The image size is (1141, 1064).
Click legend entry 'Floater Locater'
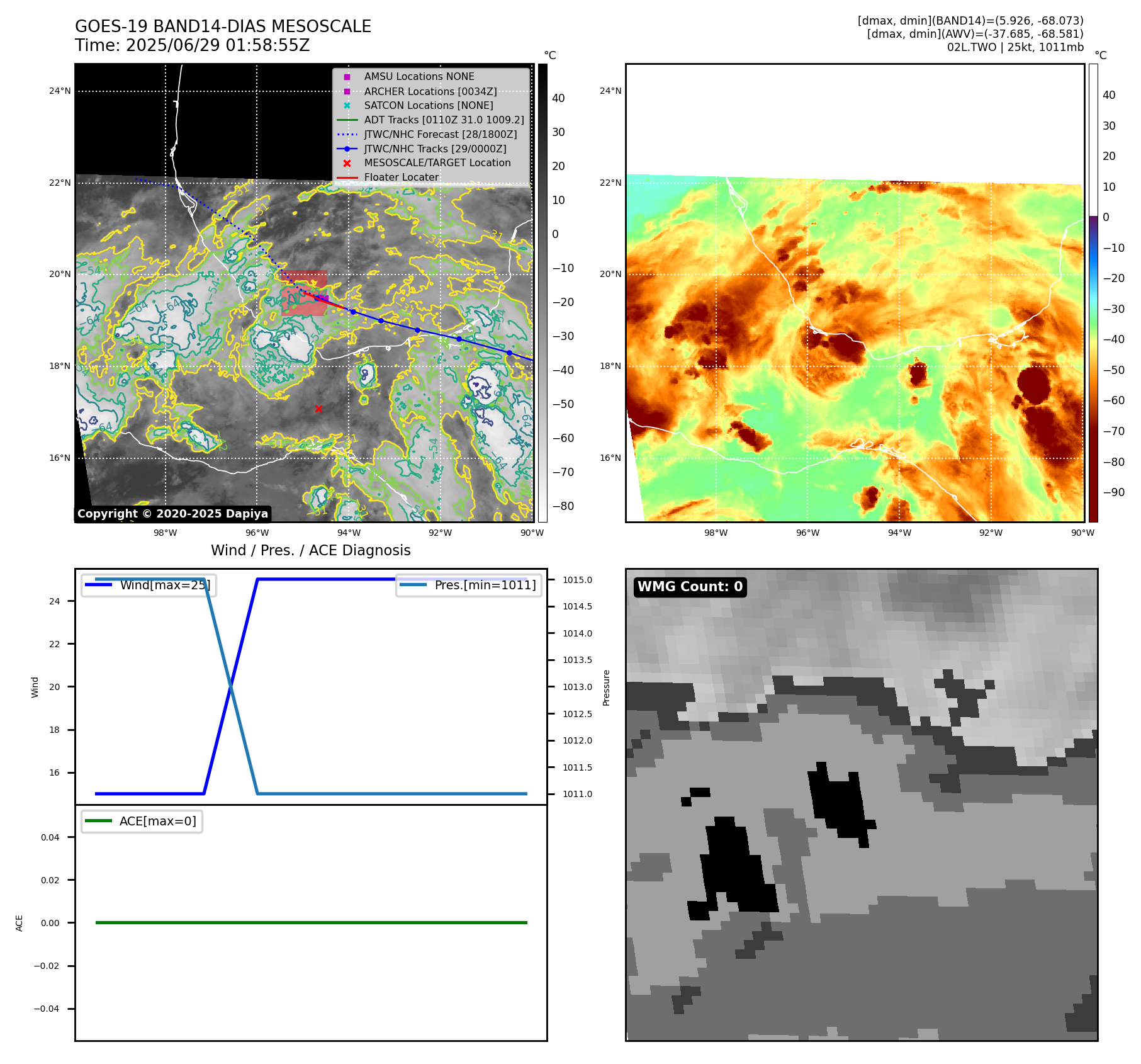(402, 177)
